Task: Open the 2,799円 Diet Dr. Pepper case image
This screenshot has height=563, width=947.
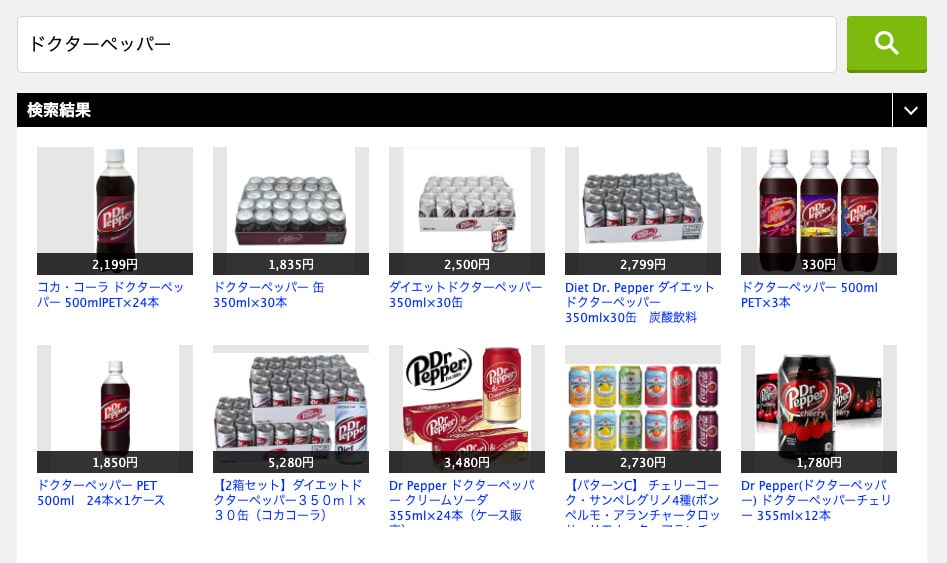Action: (643, 210)
